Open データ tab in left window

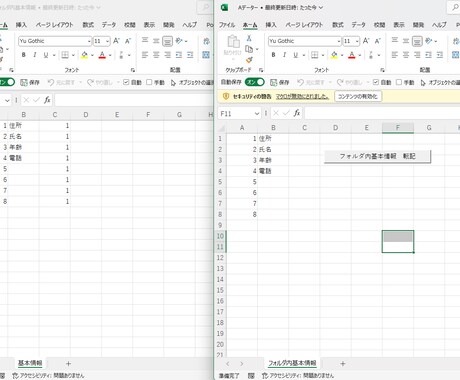tap(109, 25)
